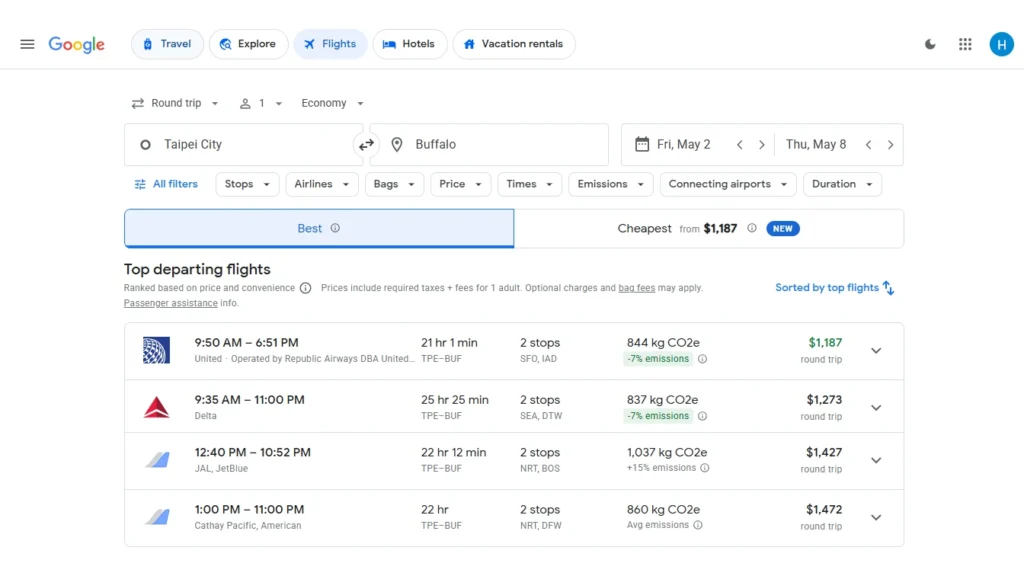Screen dimensions: 1024x576
Task: Click emissions info icon for JAL flight
Action: click(705, 468)
